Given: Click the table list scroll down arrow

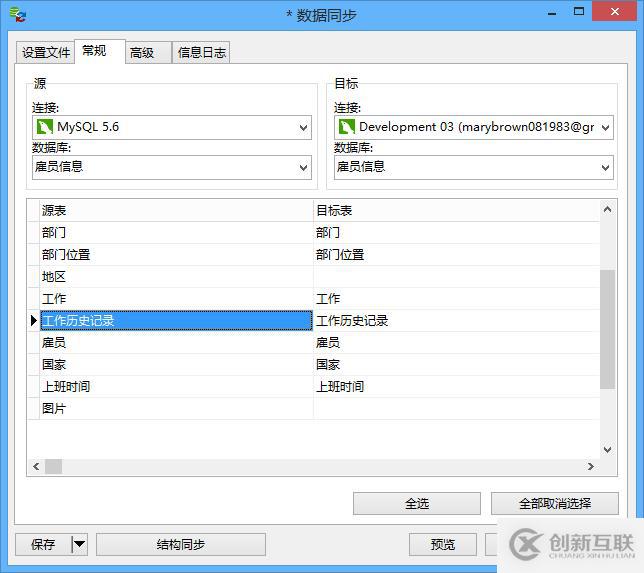Looking at the screenshot, I should click(x=607, y=449).
